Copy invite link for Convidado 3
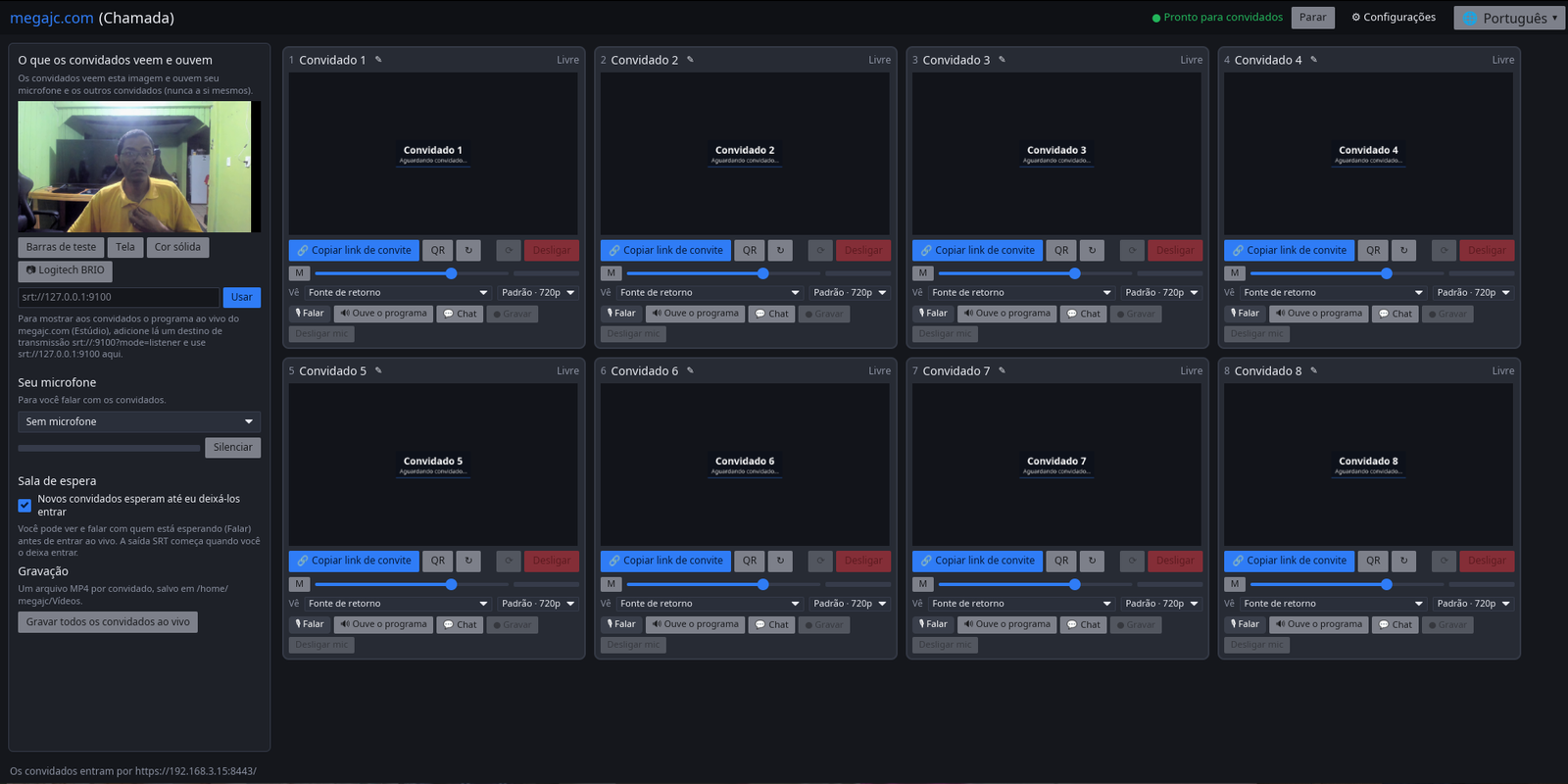Viewport: 1568px width, 784px height. click(977, 250)
